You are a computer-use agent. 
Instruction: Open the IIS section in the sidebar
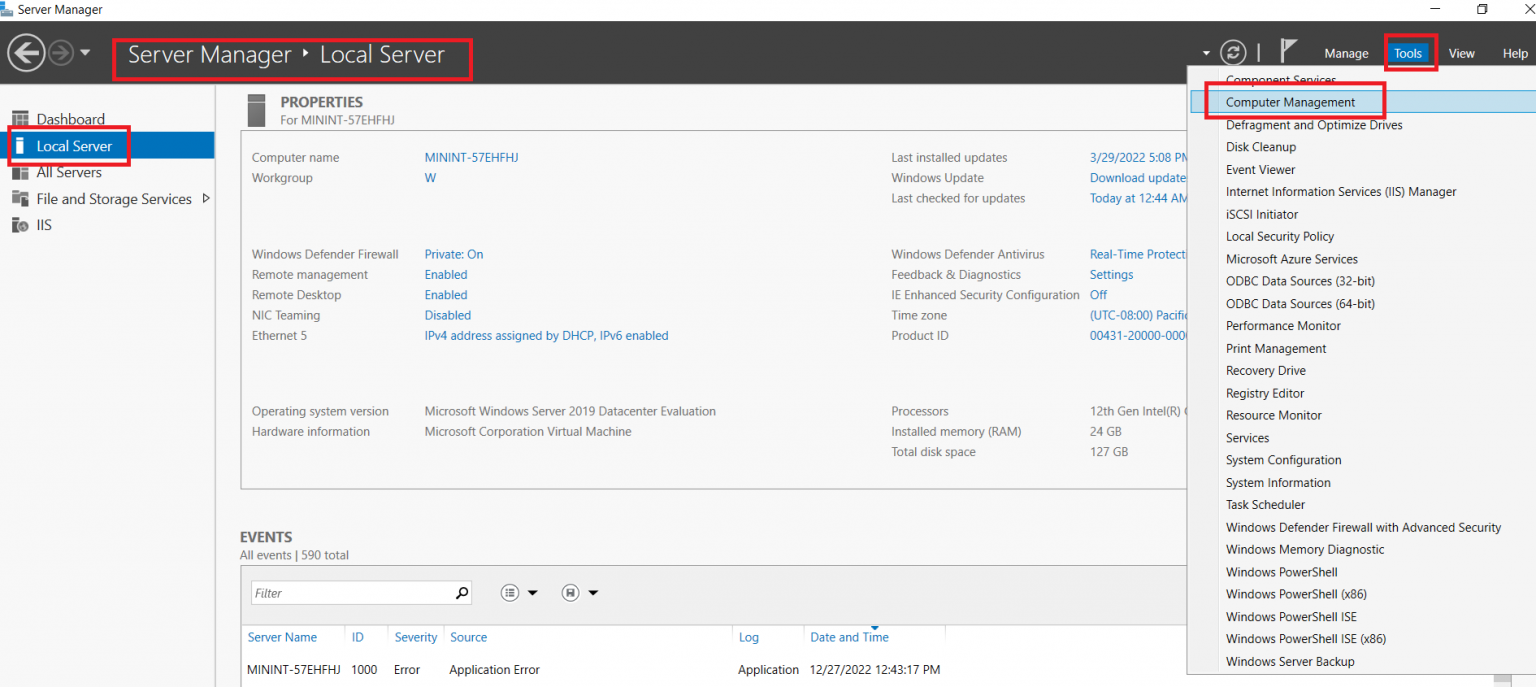pos(42,224)
